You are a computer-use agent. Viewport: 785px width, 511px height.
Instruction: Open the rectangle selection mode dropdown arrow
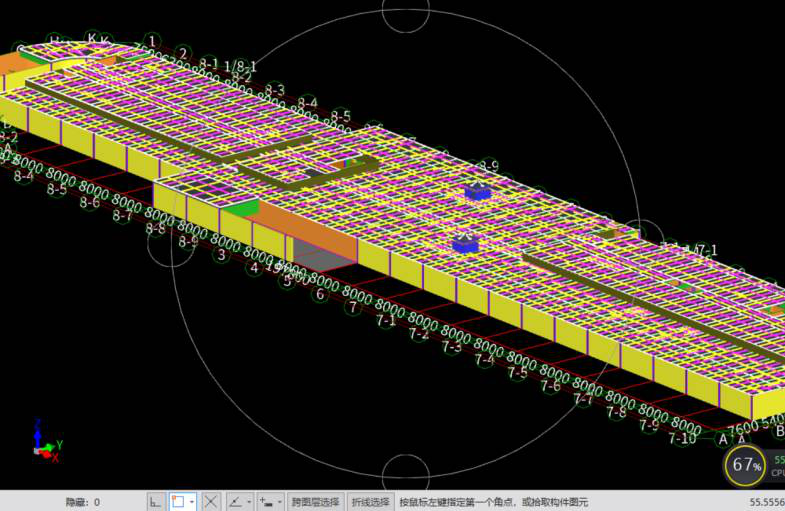(191, 501)
